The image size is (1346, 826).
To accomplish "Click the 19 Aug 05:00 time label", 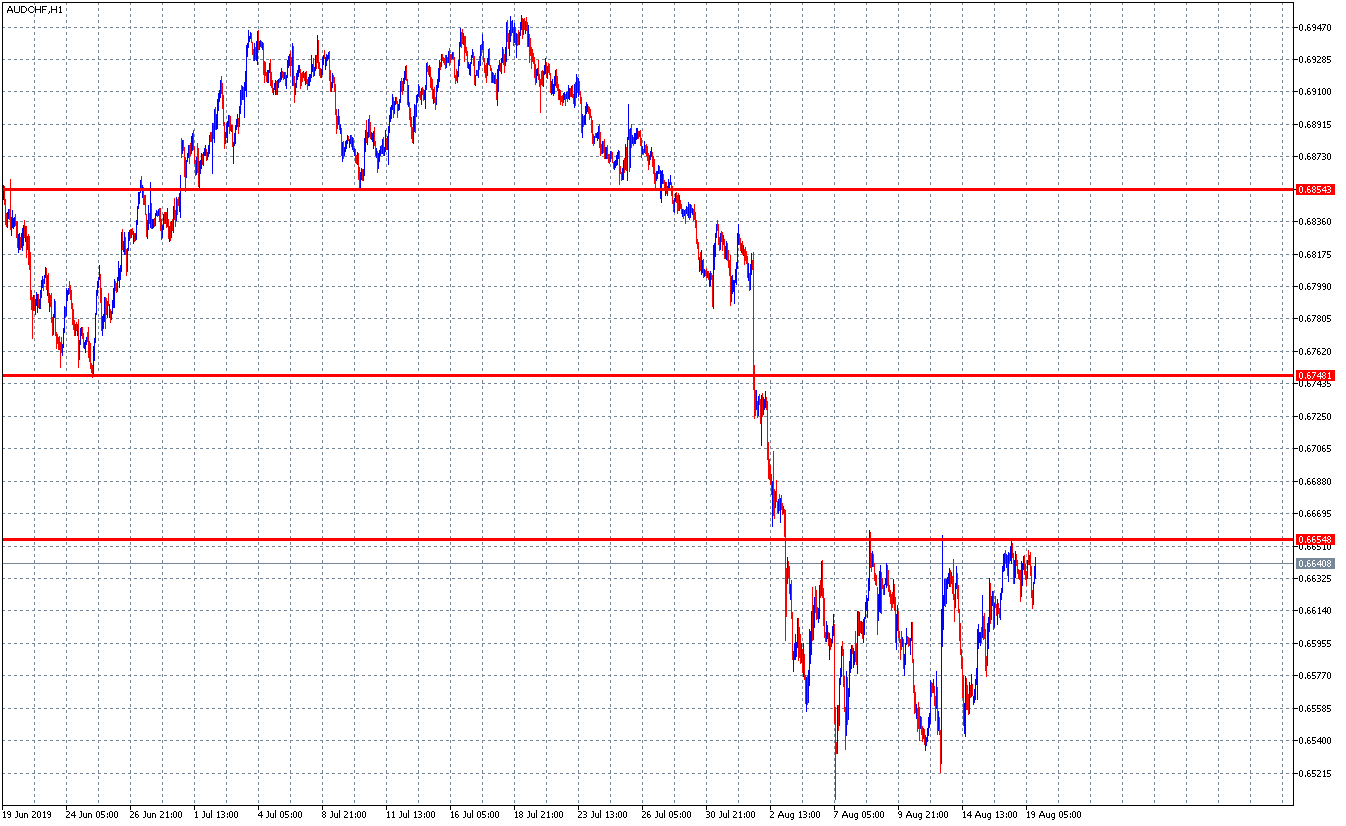I will (x=1052, y=815).
